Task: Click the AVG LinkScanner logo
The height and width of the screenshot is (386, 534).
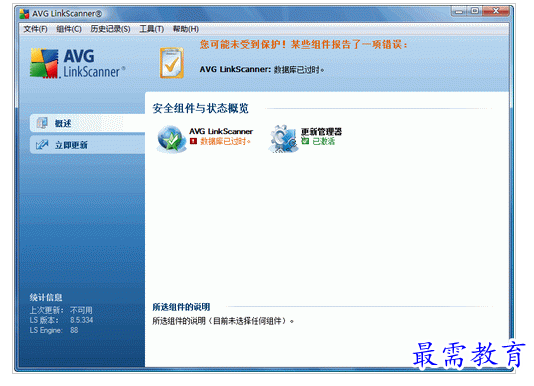Action: coord(78,63)
